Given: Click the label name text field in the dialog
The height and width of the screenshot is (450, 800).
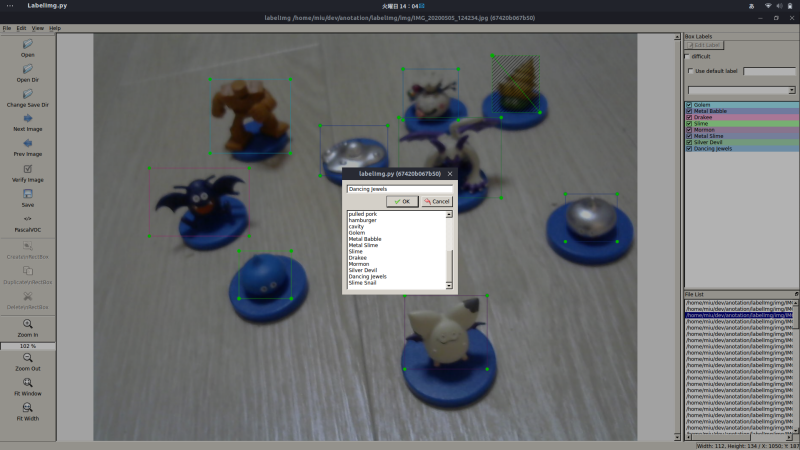Looking at the screenshot, I should click(399, 189).
